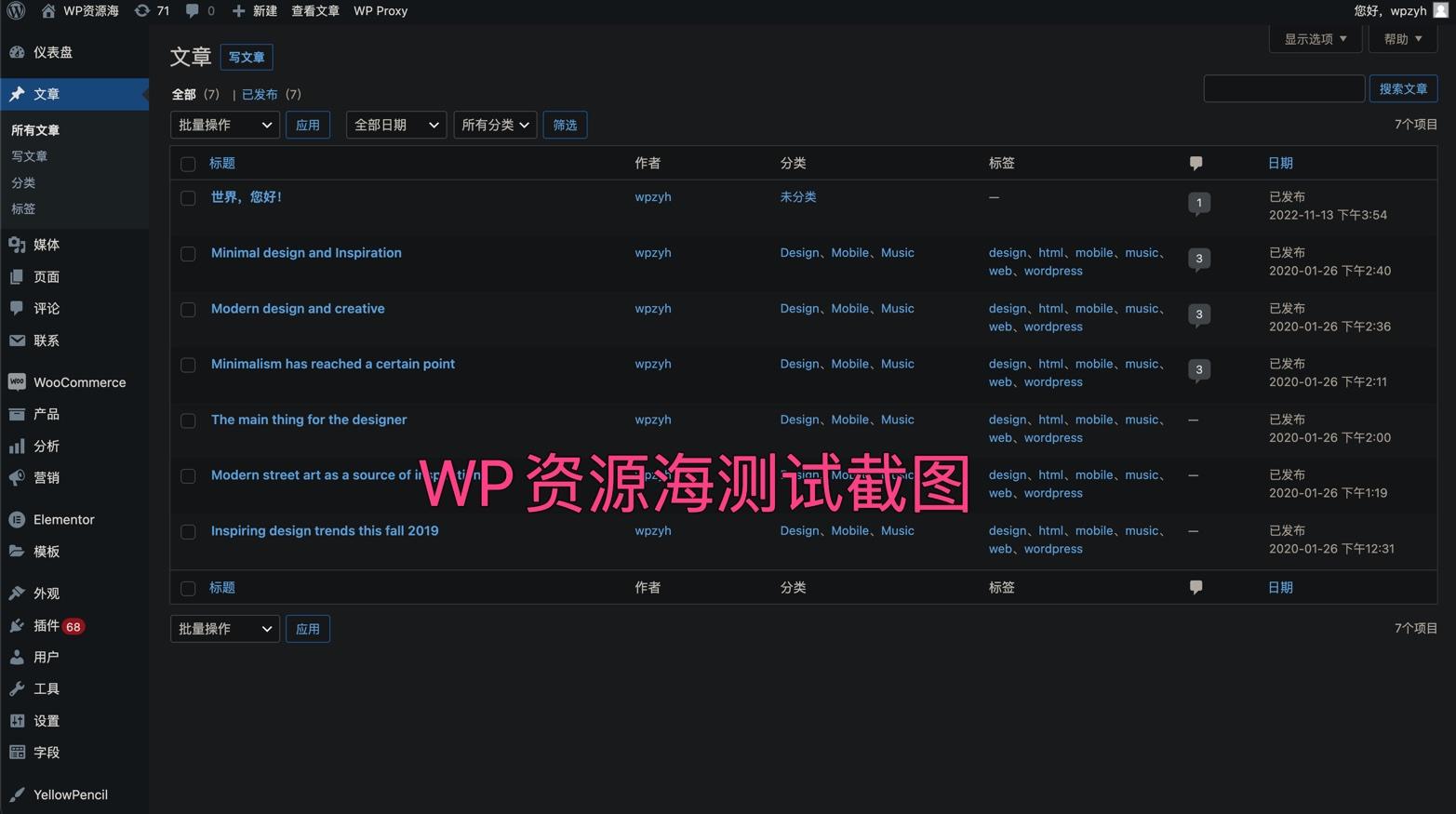
Task: Click the home icon for WP资源海
Action: (47, 11)
